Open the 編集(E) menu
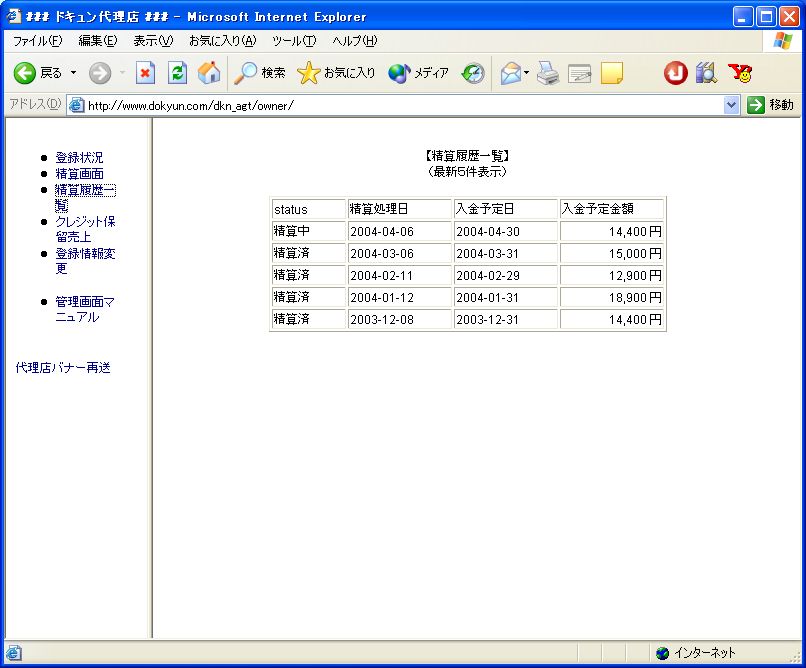 [x=98, y=41]
